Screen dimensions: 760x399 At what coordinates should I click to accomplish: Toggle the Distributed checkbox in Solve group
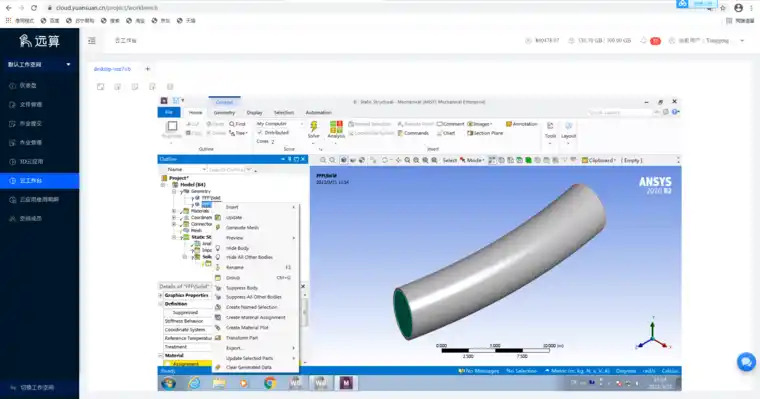pyautogui.click(x=260, y=132)
